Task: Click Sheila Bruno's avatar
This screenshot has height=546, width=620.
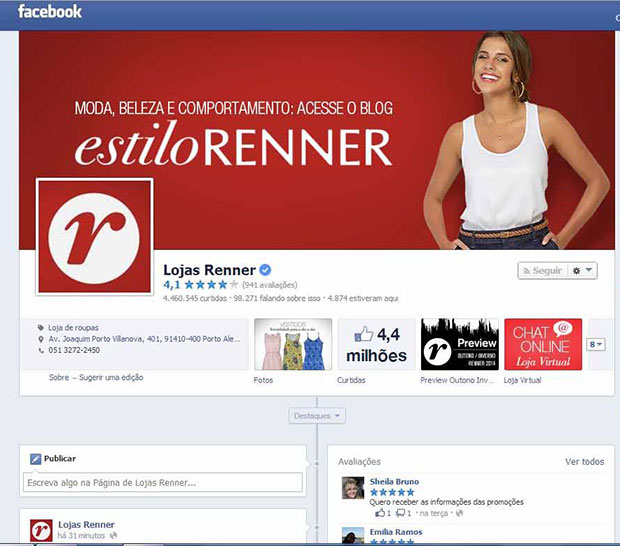Action: pyautogui.click(x=353, y=488)
